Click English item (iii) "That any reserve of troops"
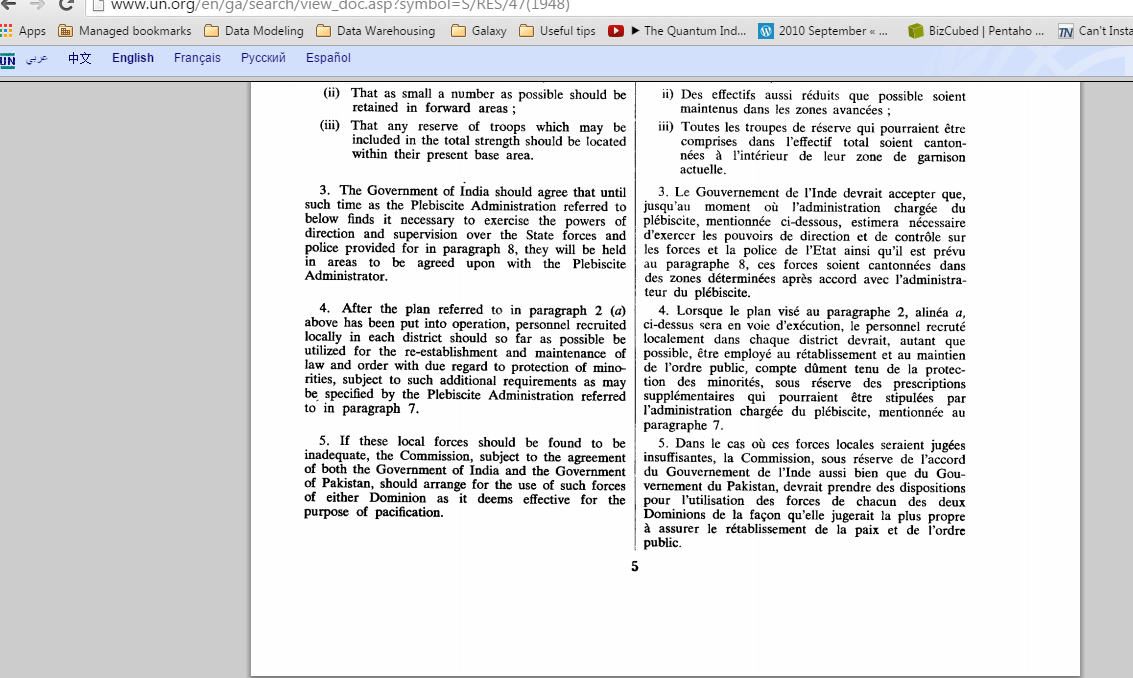This screenshot has height=678, width=1133. pos(473,140)
